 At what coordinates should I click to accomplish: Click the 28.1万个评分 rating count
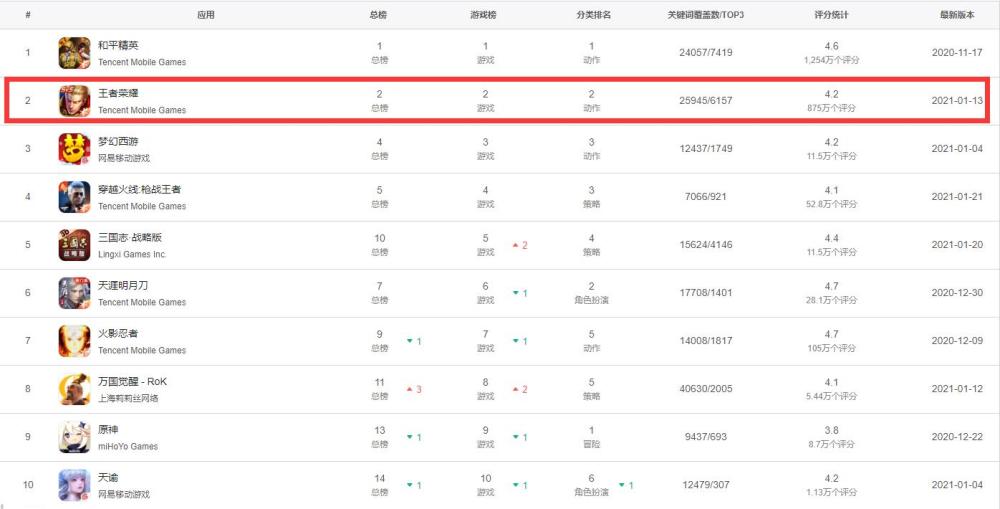pyautogui.click(x=831, y=300)
